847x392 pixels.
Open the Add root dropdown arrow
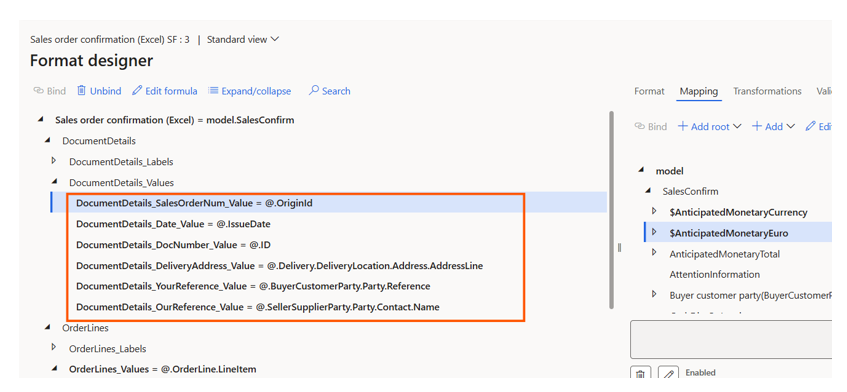(x=737, y=126)
